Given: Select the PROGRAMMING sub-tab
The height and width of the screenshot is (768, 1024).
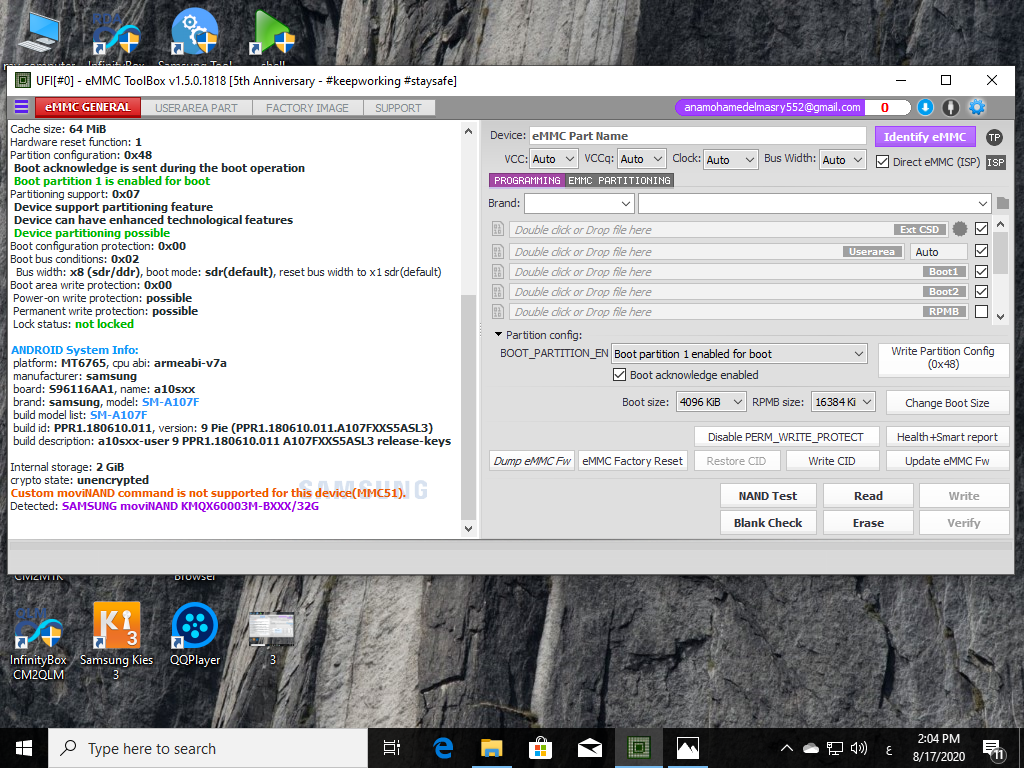Looking at the screenshot, I should (x=527, y=180).
